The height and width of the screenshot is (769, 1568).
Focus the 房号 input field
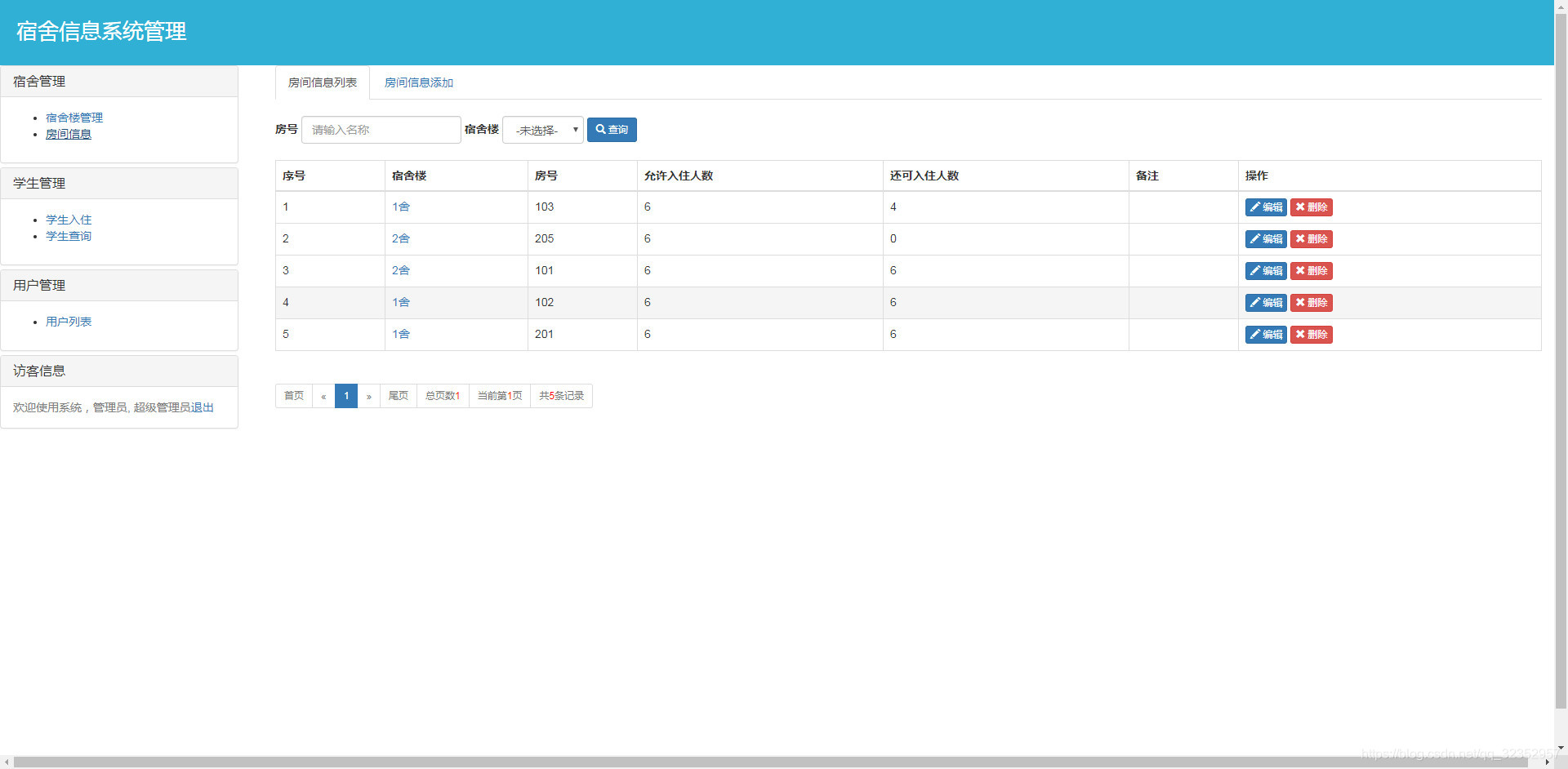[x=381, y=130]
